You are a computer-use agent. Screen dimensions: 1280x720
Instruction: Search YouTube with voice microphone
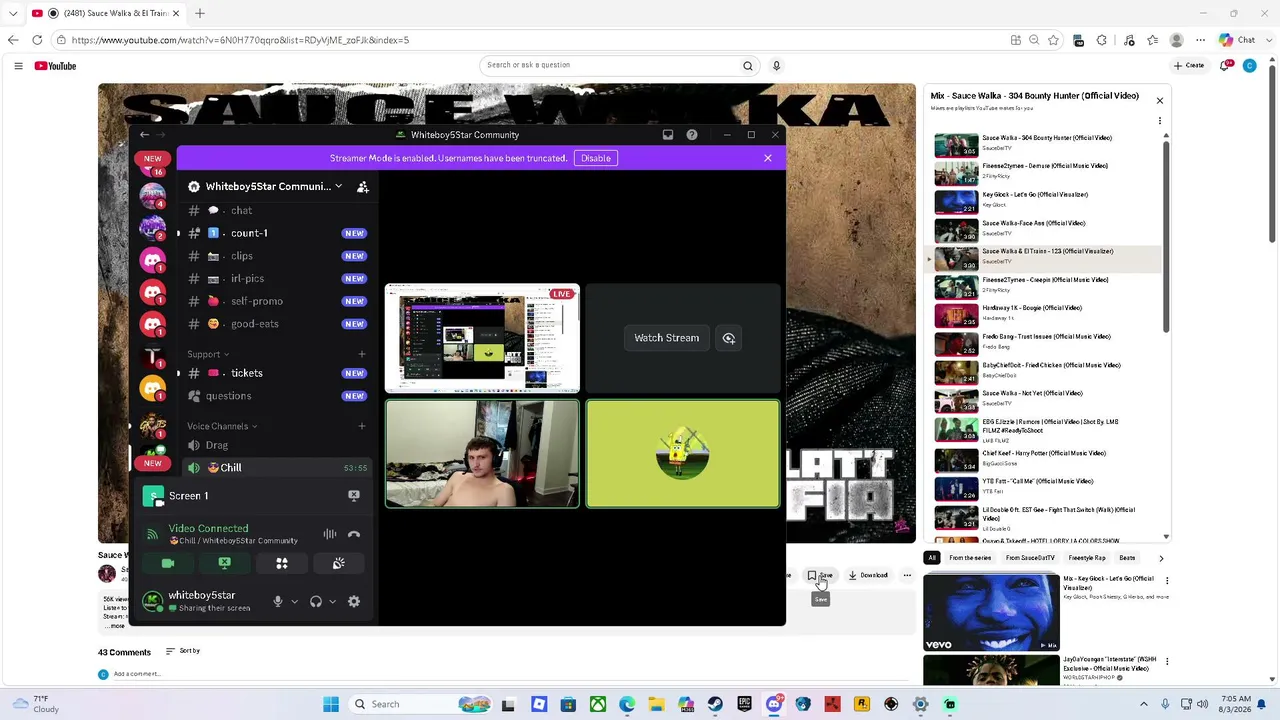(x=776, y=66)
